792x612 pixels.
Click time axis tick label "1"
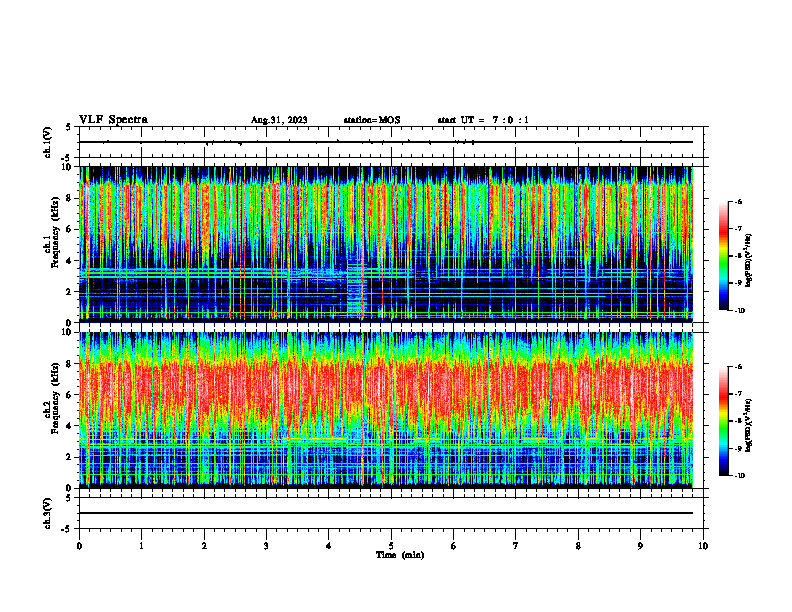click(141, 546)
